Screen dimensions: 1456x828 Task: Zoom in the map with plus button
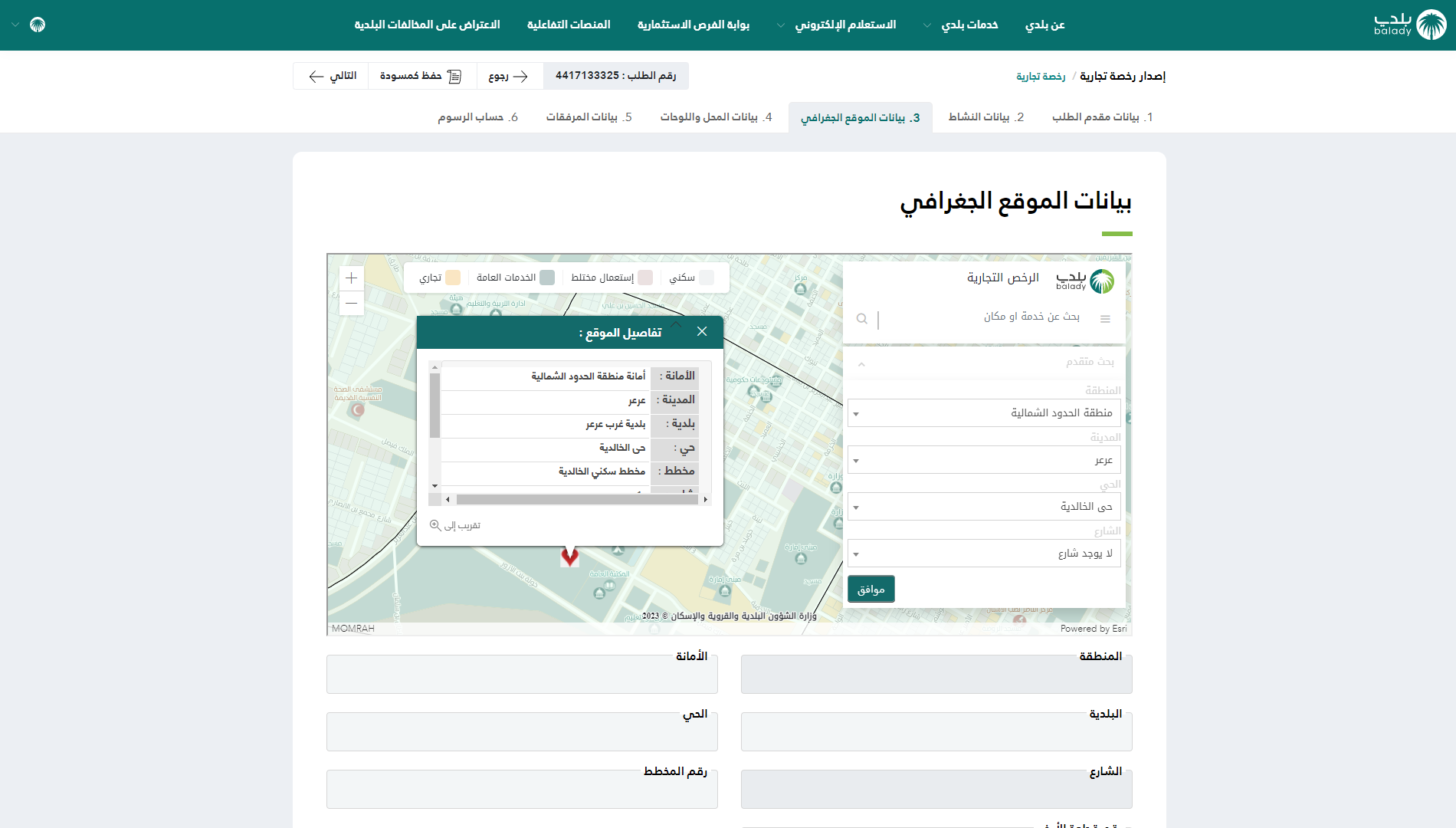pyautogui.click(x=351, y=278)
